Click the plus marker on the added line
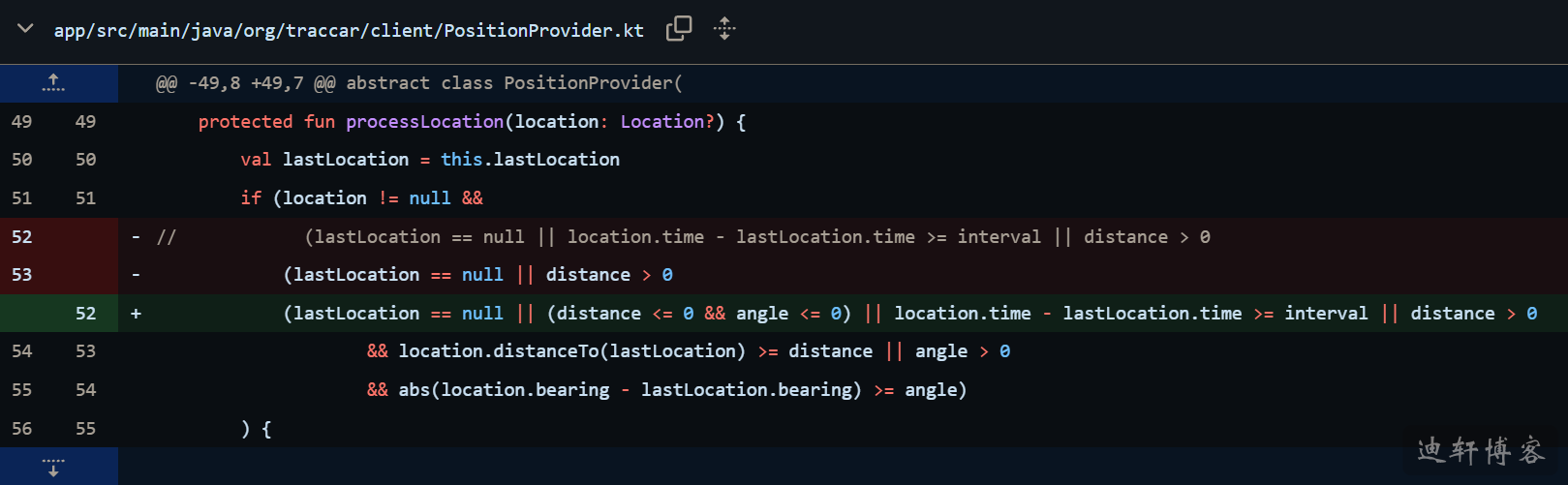 tap(136, 314)
